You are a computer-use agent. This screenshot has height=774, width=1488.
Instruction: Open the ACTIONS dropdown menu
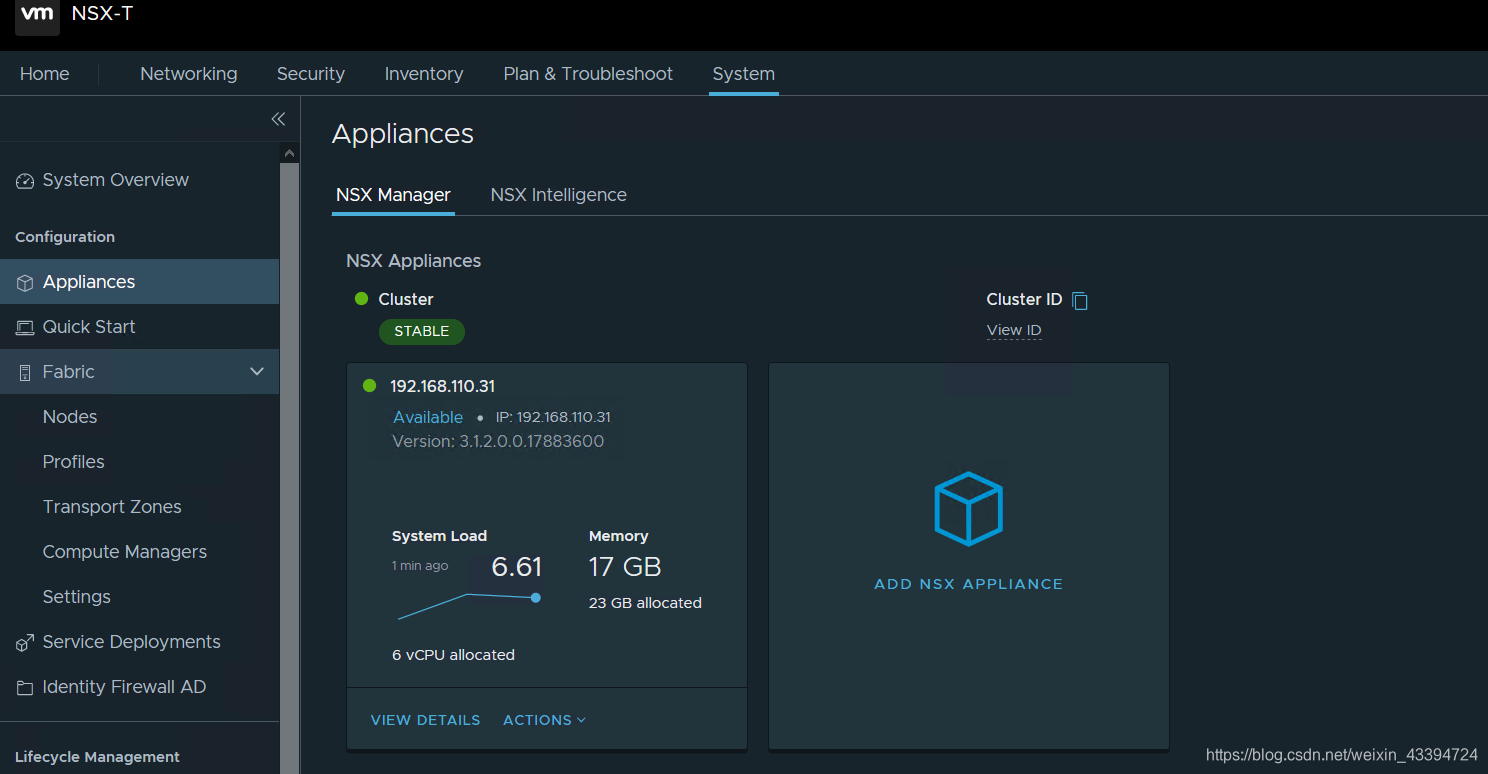click(x=544, y=720)
